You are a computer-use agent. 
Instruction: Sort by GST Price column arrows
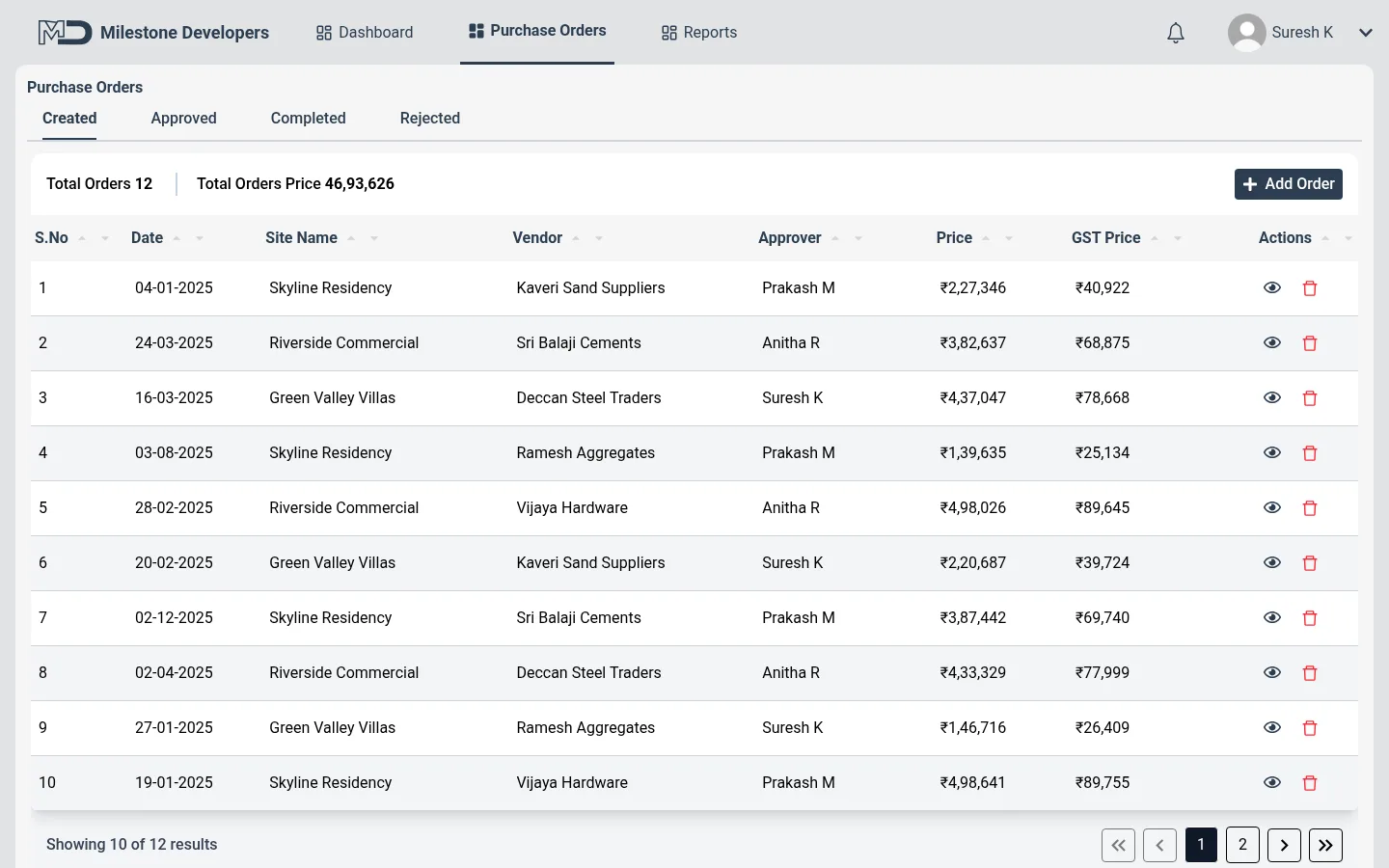click(x=1165, y=238)
